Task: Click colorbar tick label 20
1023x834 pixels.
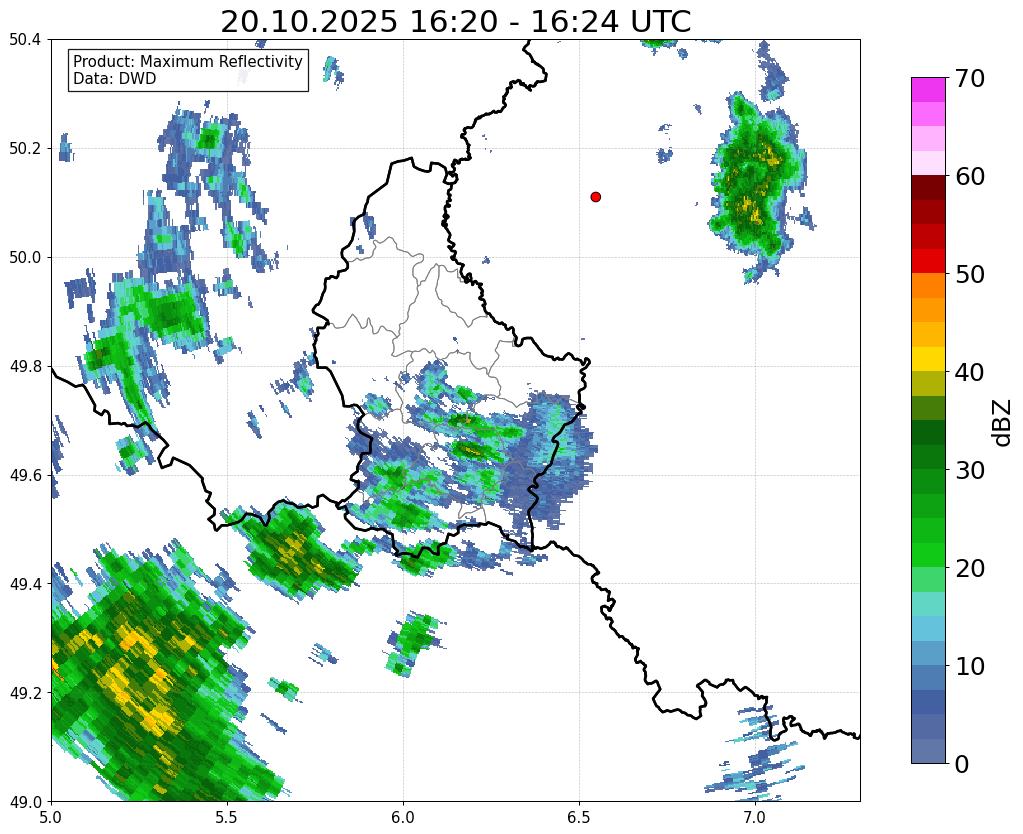Action: 969,568
